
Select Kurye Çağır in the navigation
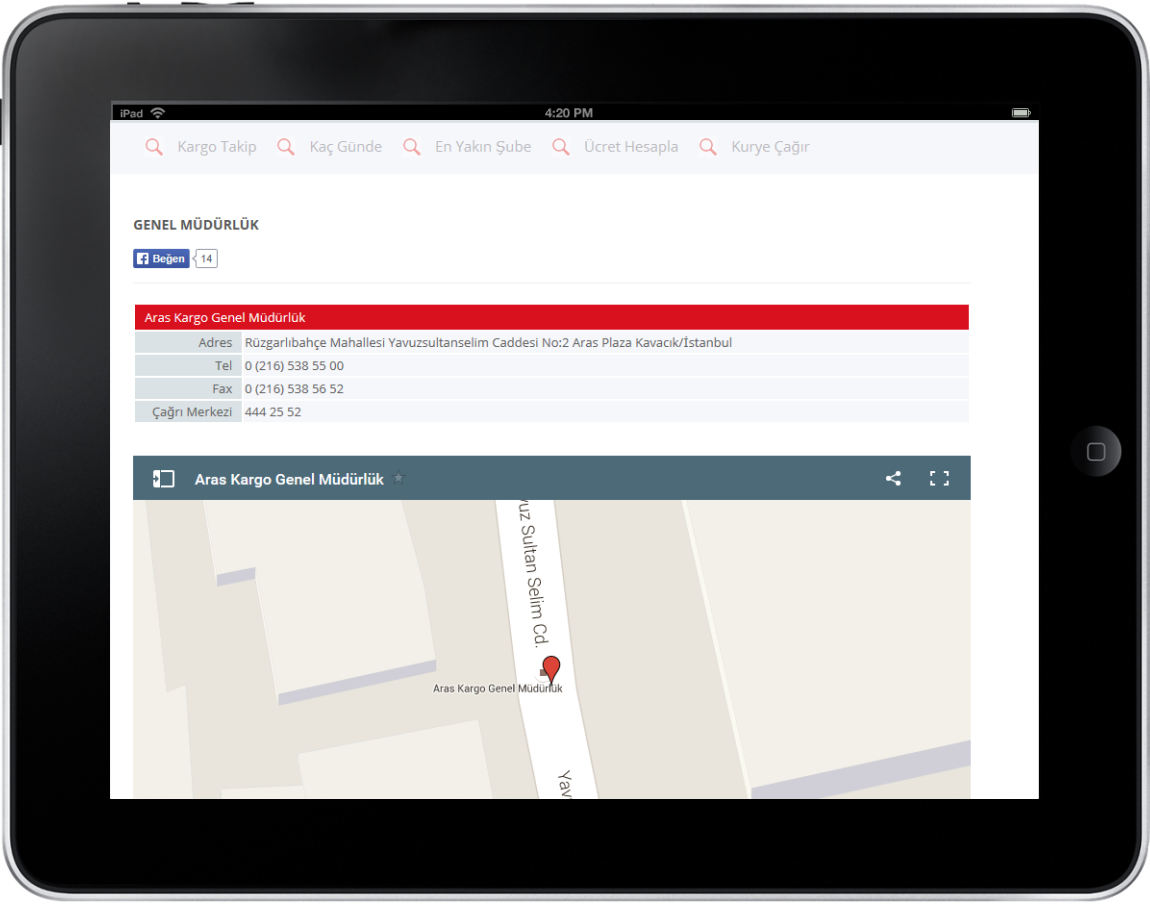(770, 147)
